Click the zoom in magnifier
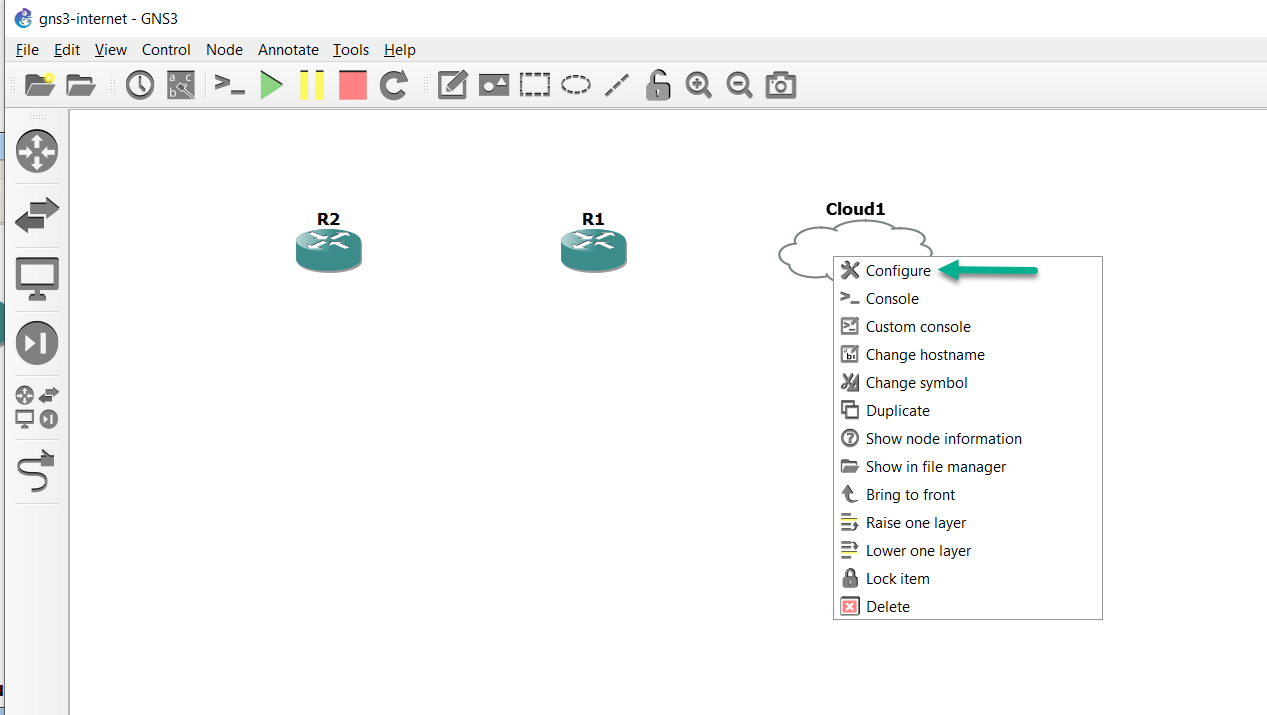 coord(699,85)
